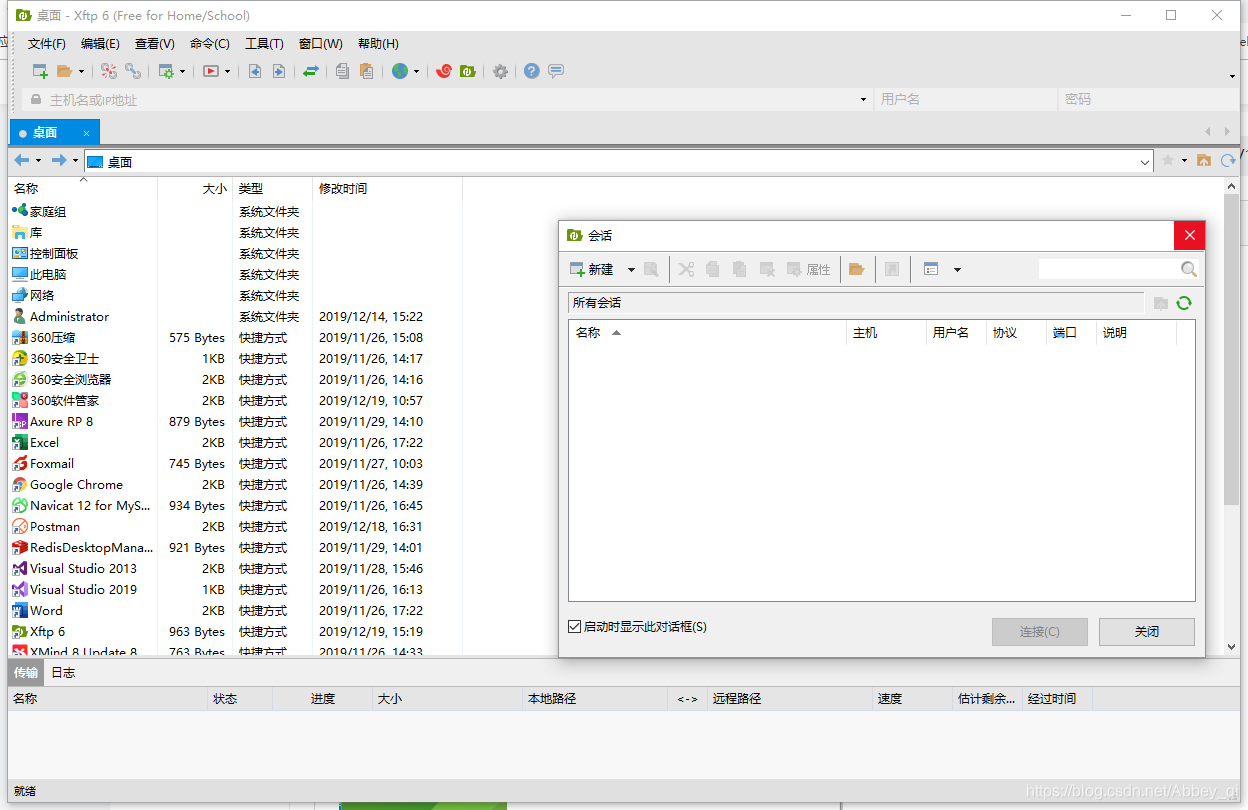Screen dimensions: 1248x810
Task: Open help via blue question mark icon
Action: tap(532, 71)
